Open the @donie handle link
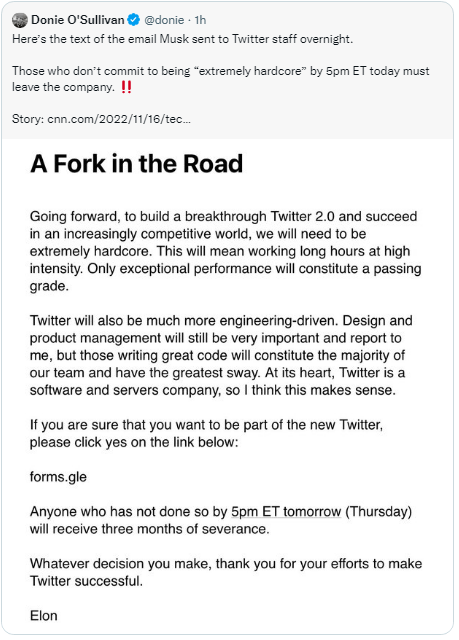 click(x=164, y=20)
